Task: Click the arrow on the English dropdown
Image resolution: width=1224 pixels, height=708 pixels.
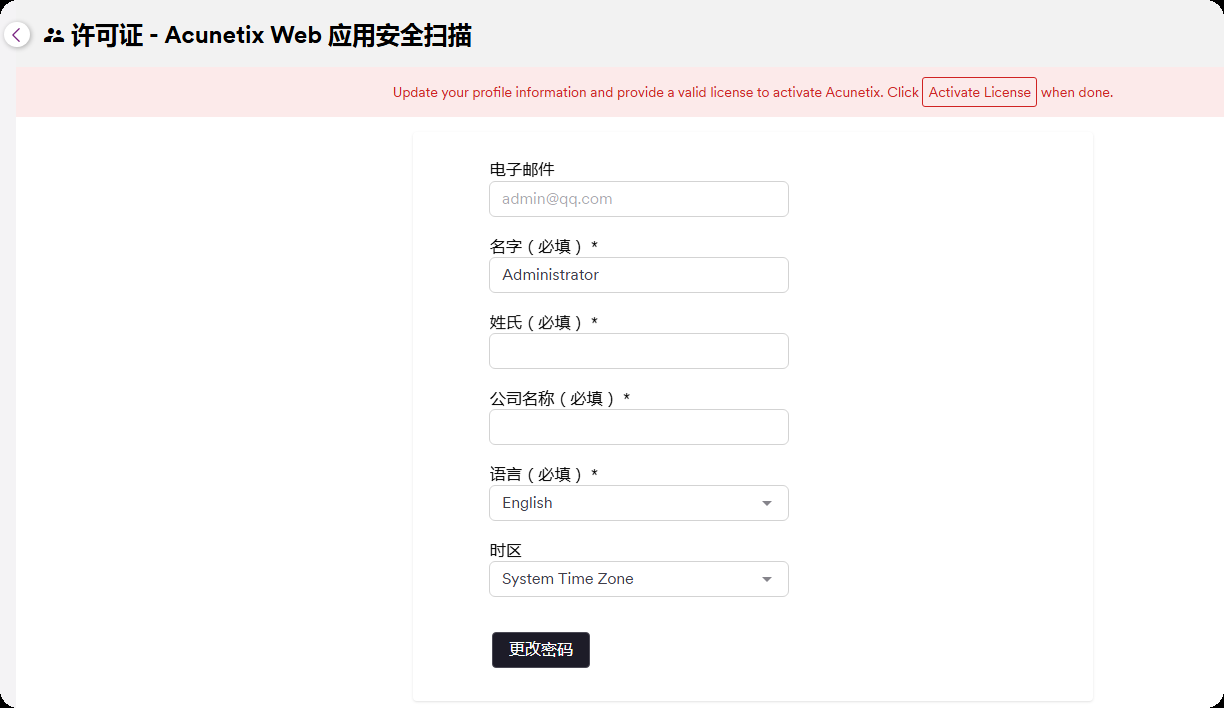Action: click(767, 503)
